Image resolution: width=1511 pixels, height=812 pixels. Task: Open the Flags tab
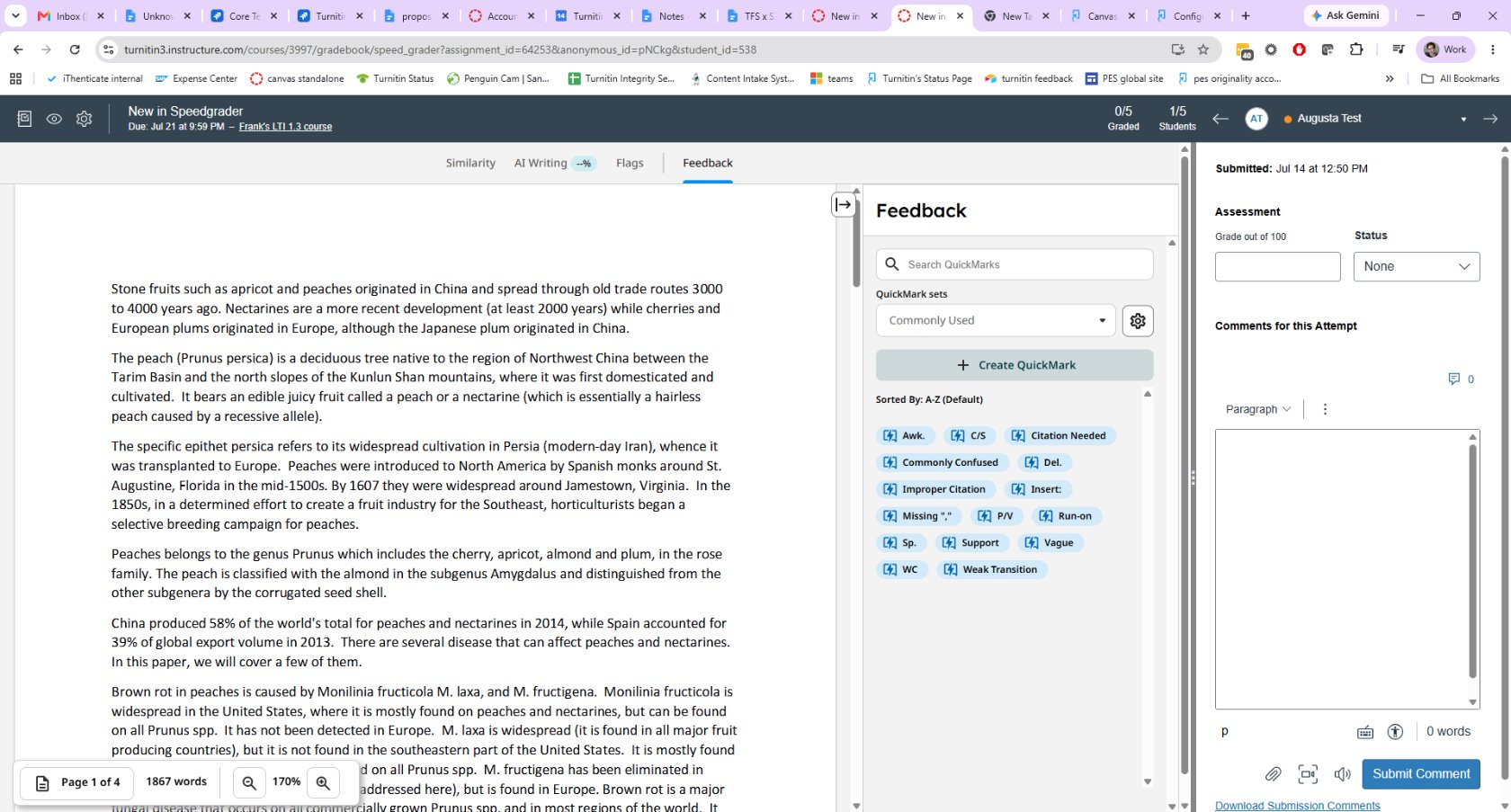630,164
